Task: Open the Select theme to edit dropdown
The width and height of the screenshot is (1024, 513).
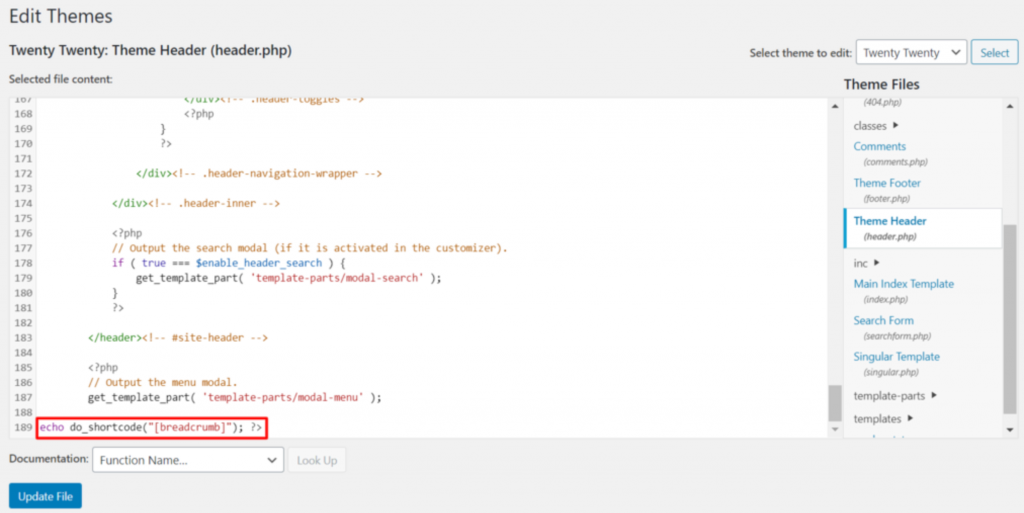Action: tap(911, 52)
